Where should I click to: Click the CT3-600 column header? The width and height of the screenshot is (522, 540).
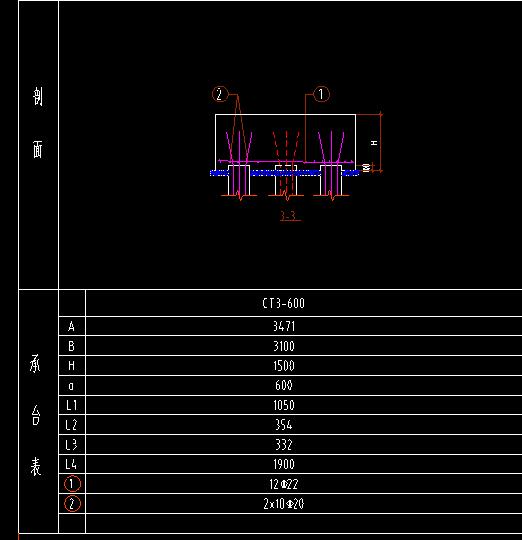[283, 303]
